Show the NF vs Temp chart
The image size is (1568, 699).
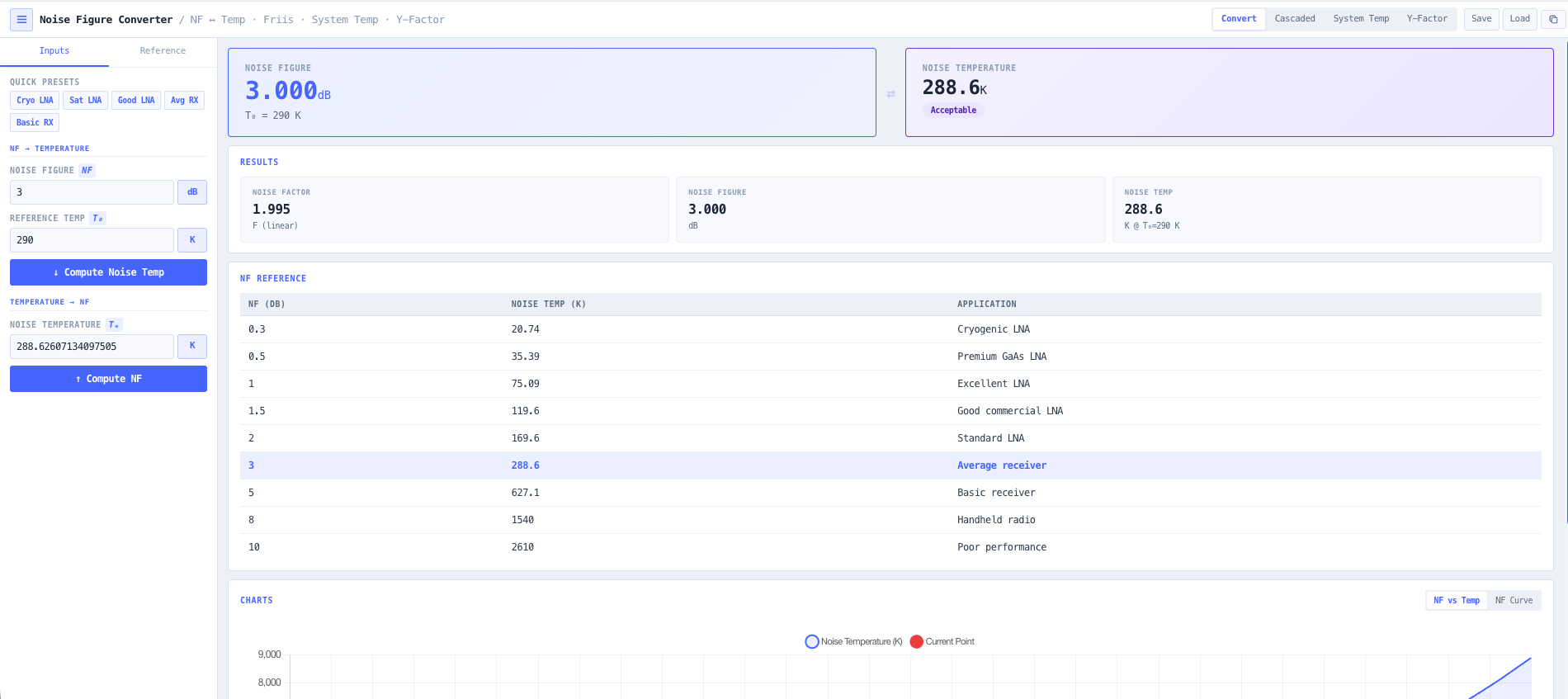(1457, 601)
